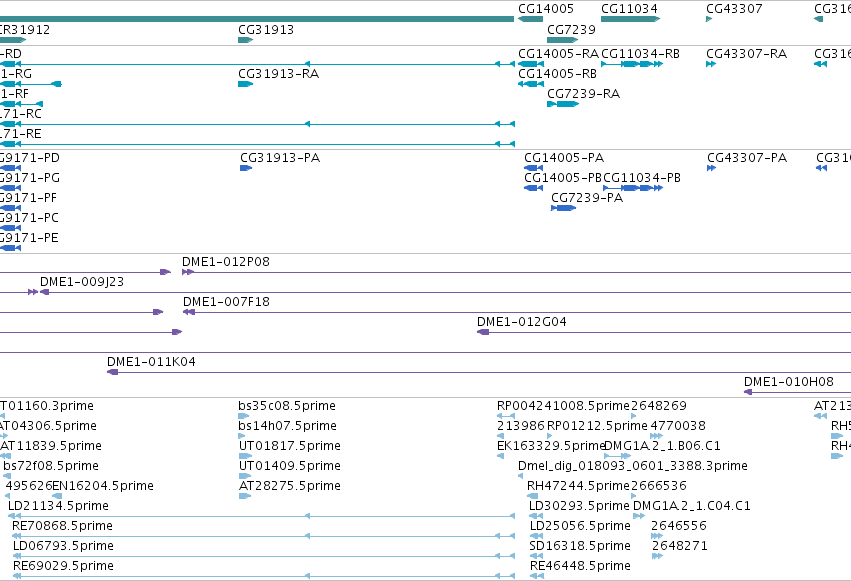Click transcript CG11034-RB glyph
Image resolution: width=851 pixels, height=581 pixels.
632,64
